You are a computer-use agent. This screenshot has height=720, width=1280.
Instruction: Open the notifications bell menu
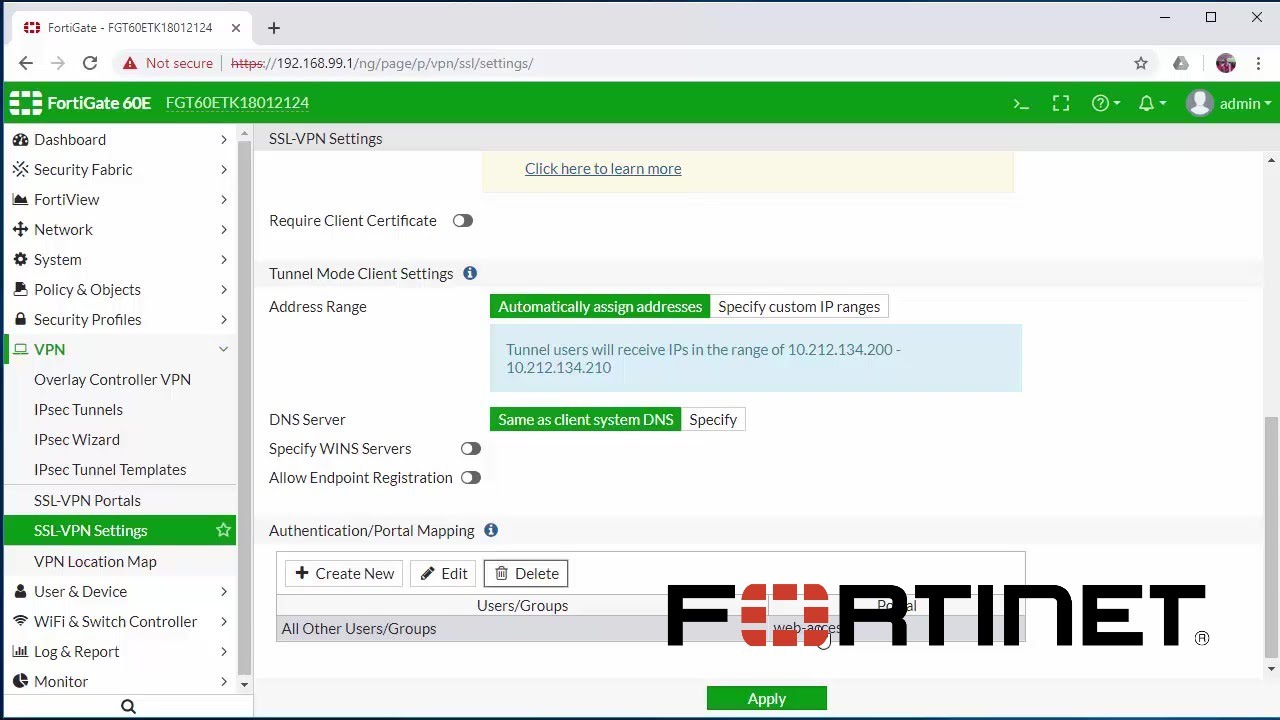(1151, 103)
